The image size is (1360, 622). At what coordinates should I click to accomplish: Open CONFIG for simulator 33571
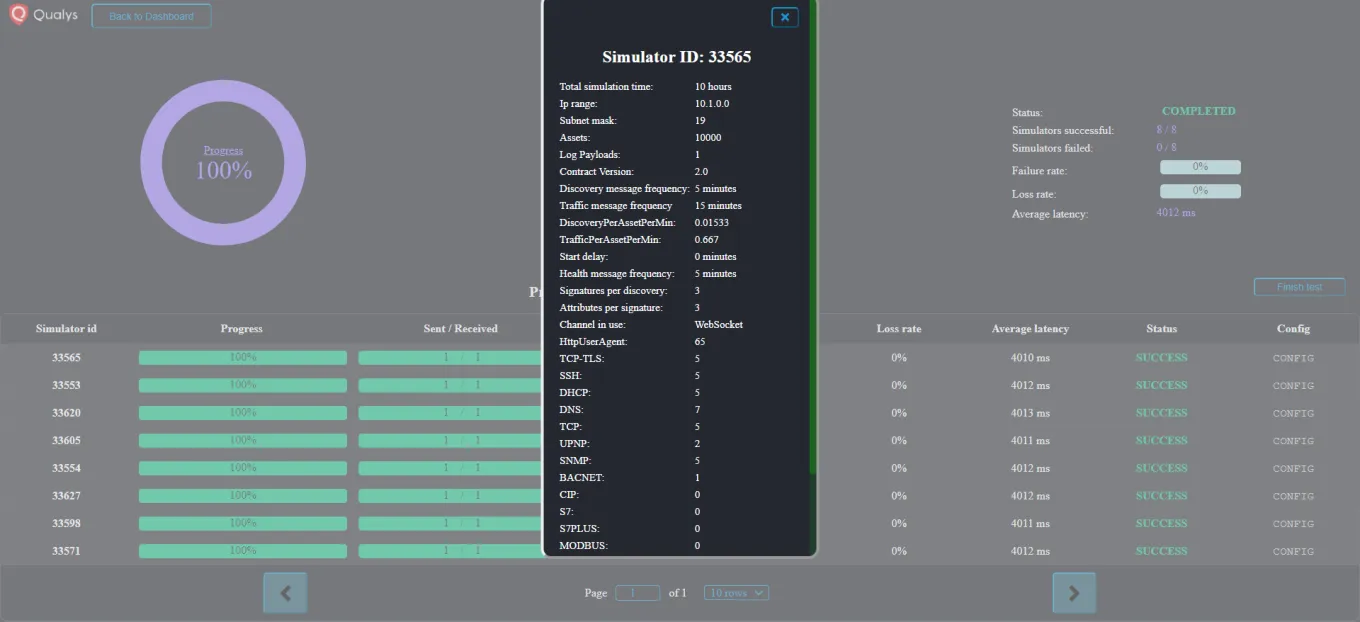[1296, 551]
